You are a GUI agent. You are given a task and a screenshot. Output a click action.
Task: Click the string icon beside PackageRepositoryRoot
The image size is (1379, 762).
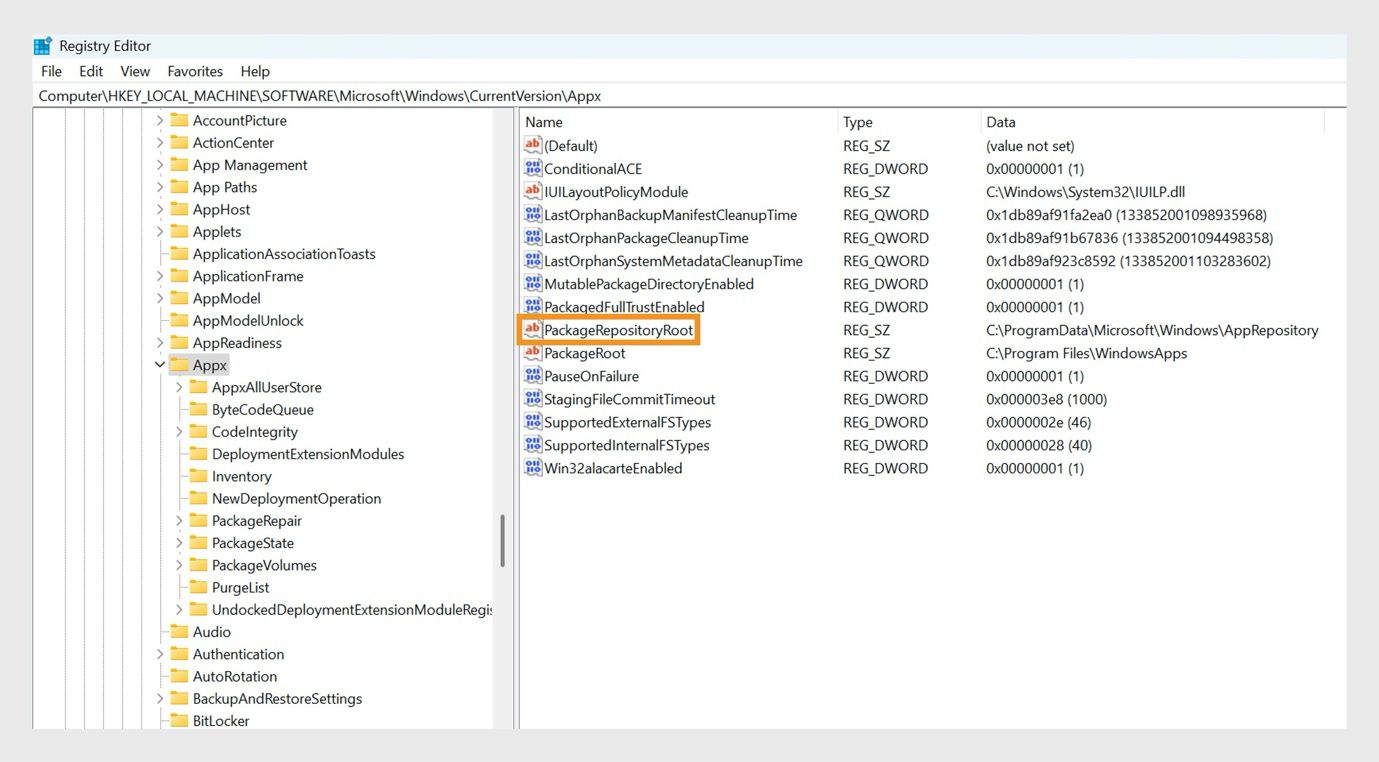point(533,329)
